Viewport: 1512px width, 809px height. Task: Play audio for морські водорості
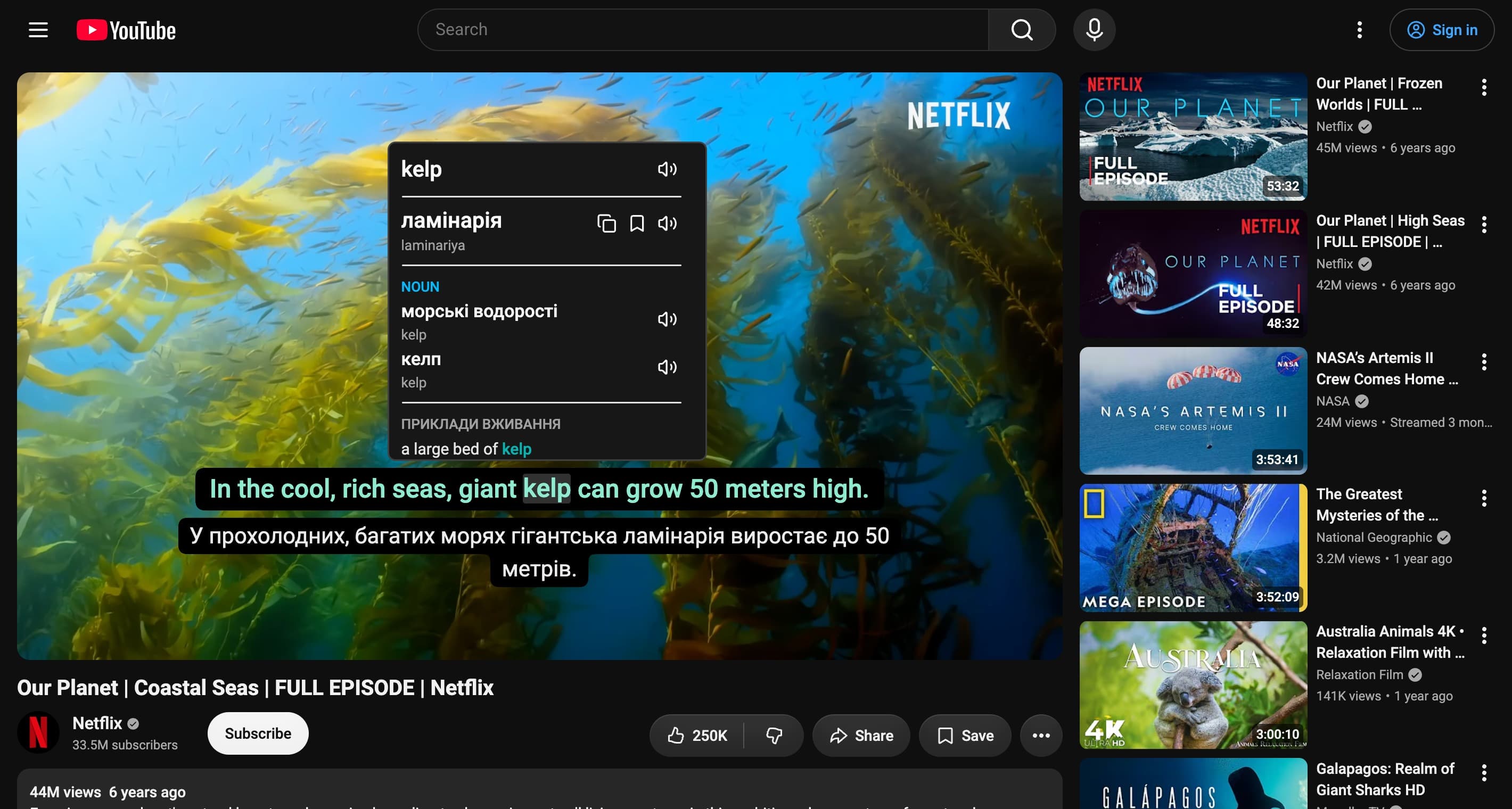pyautogui.click(x=668, y=319)
